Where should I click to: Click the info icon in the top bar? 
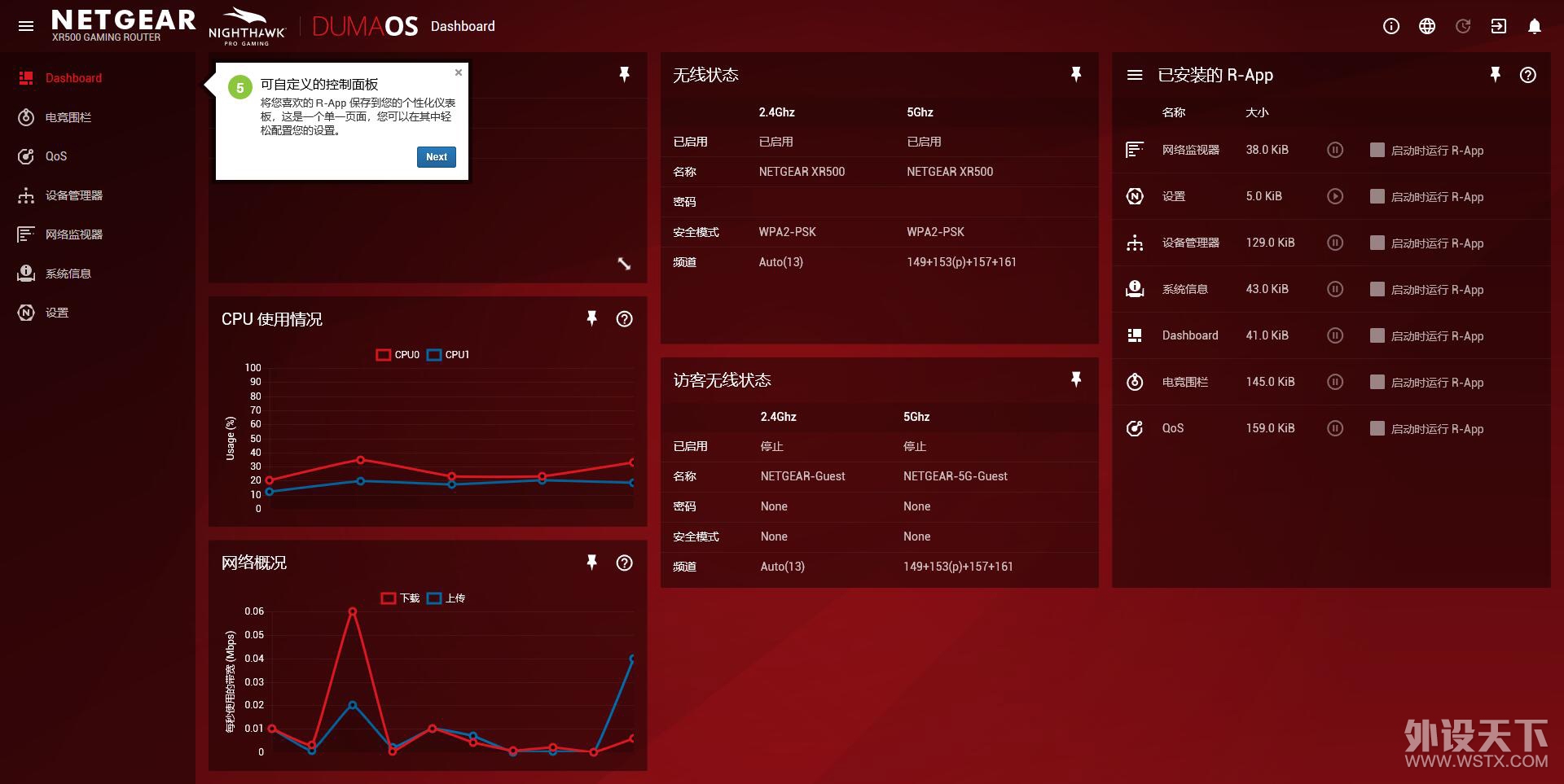(x=1391, y=26)
